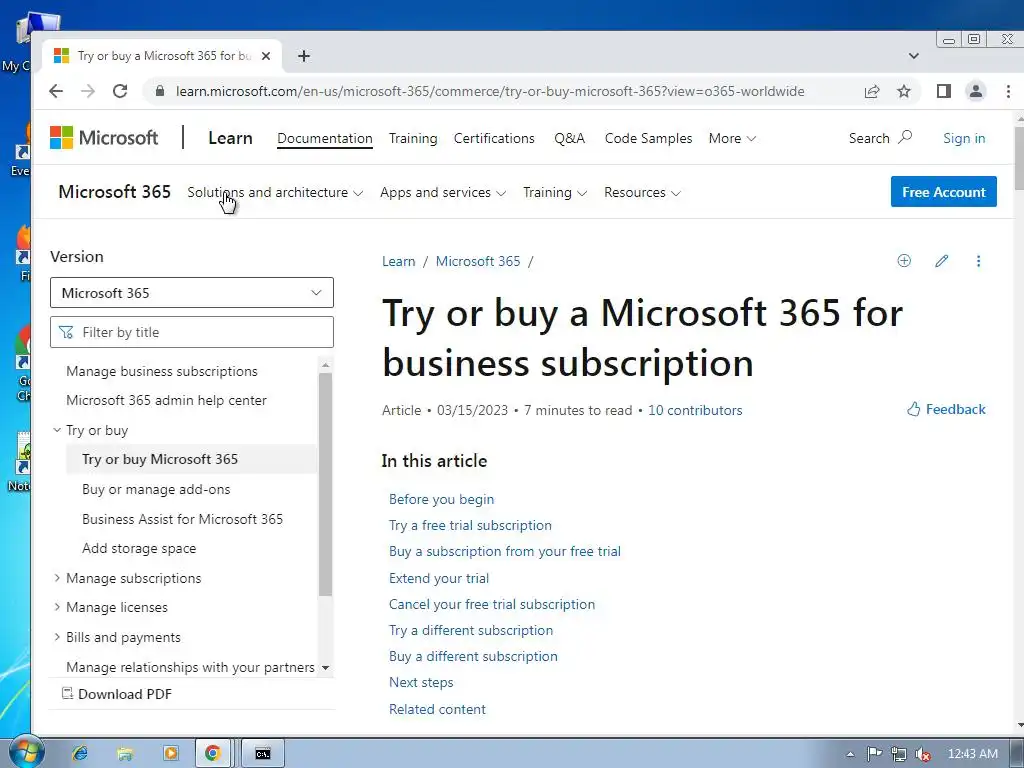Click the network tray icon

899,754
